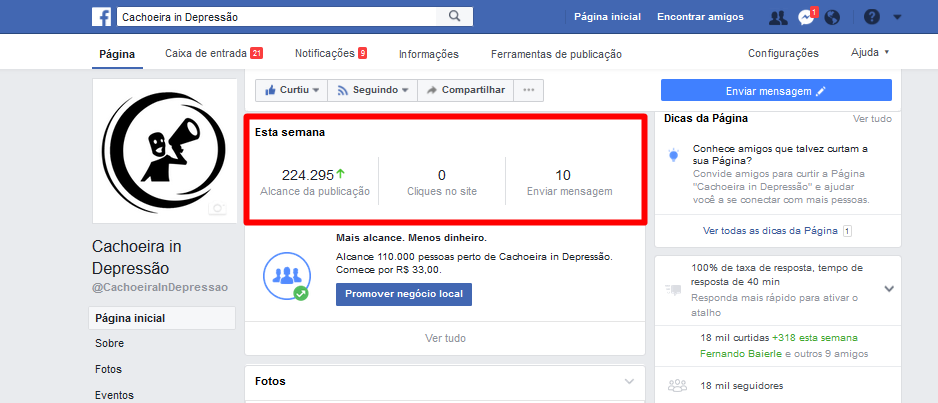Open the Seguindo dropdown button
Screen dimensions: 938x403
point(373,90)
